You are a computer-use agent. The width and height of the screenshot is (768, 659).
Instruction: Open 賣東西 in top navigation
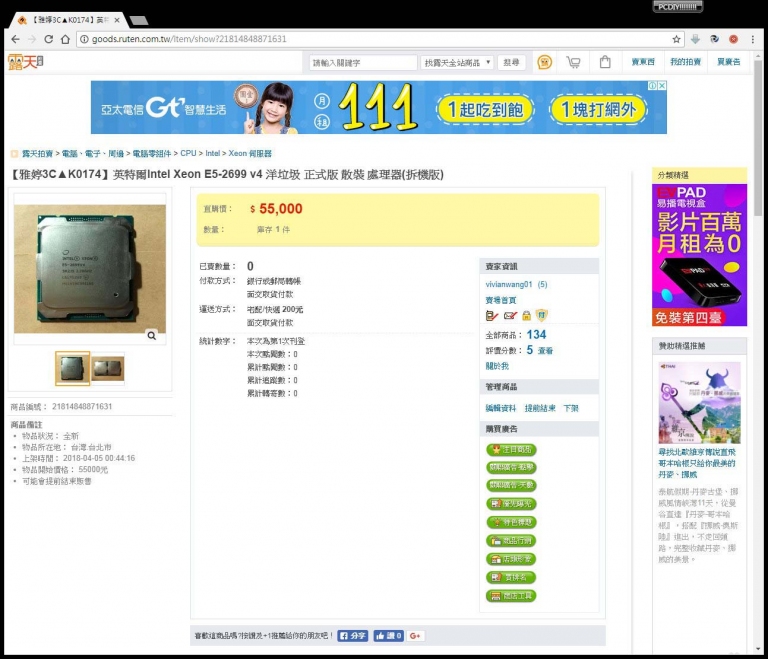[643, 62]
